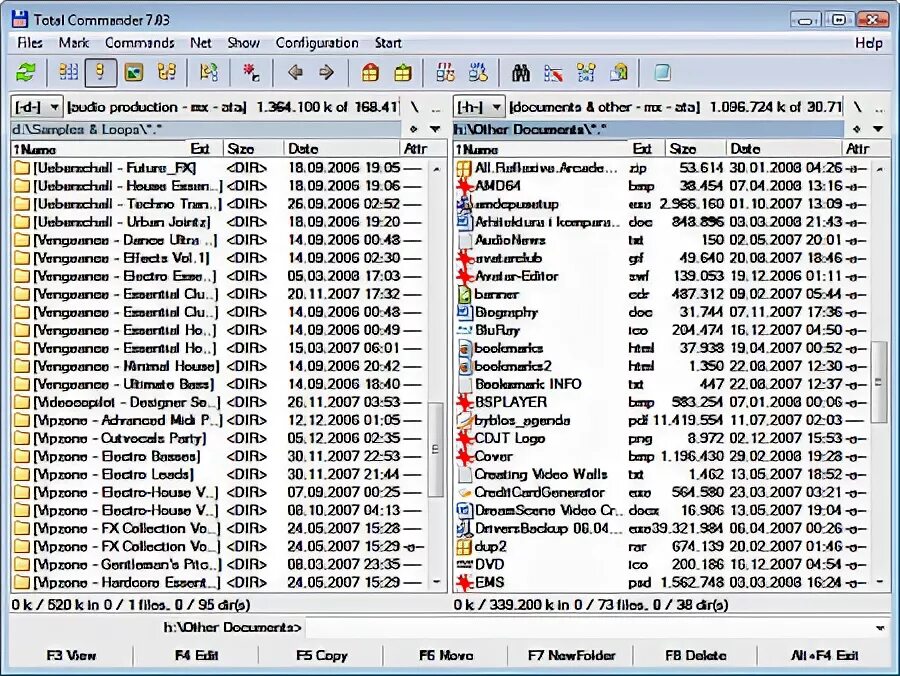This screenshot has width=900, height=676.
Task: Open Synchronize directories toolbar icon
Action: 586,73
